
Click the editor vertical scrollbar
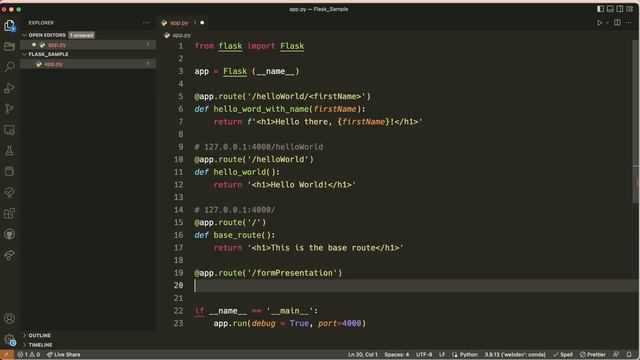(x=636, y=122)
